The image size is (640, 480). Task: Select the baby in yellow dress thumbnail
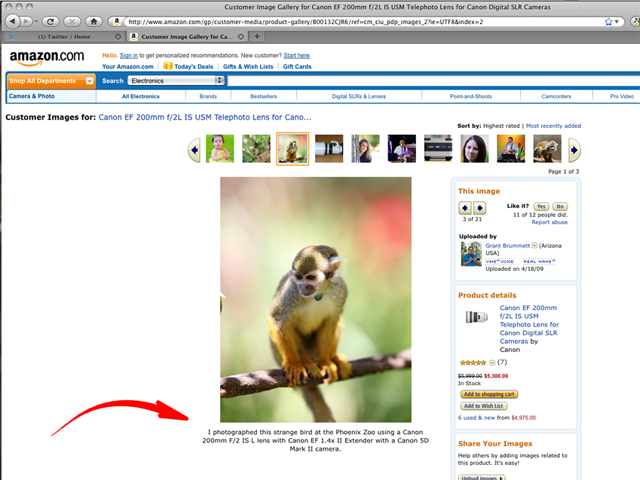(220, 149)
